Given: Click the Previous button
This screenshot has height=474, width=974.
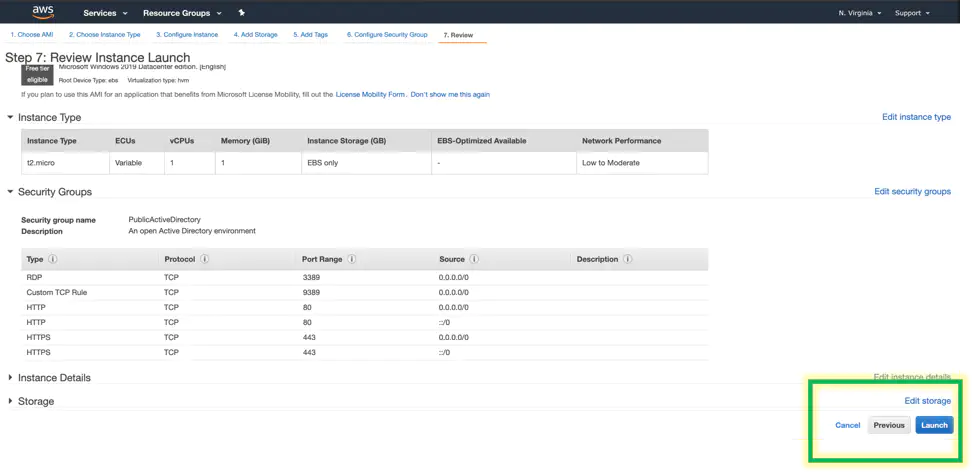Looking at the screenshot, I should pyautogui.click(x=889, y=425).
